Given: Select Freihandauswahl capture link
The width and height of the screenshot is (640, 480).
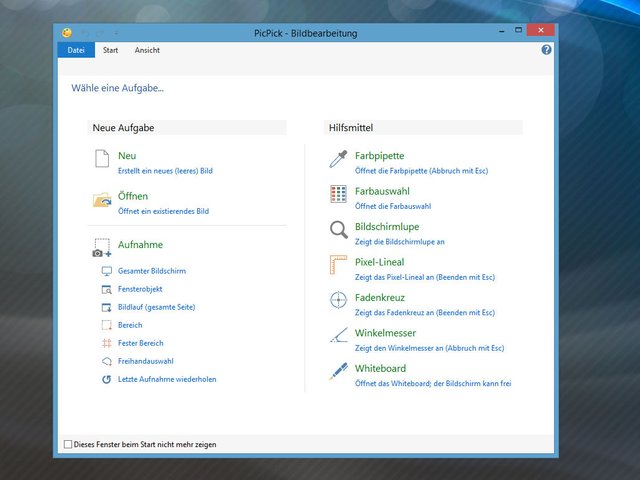Looking at the screenshot, I should (146, 361).
